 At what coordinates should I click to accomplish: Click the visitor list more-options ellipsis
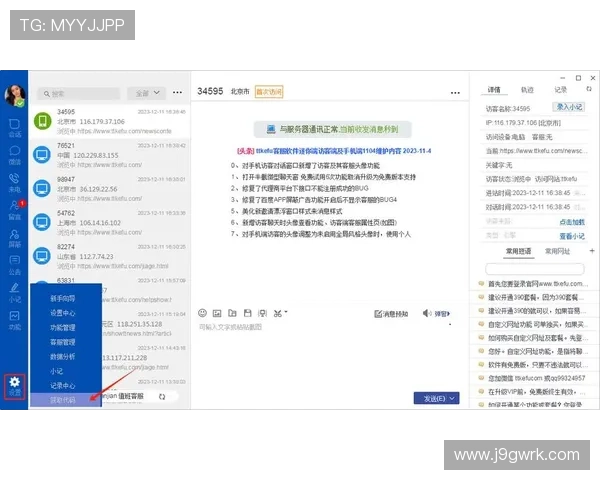(177, 93)
